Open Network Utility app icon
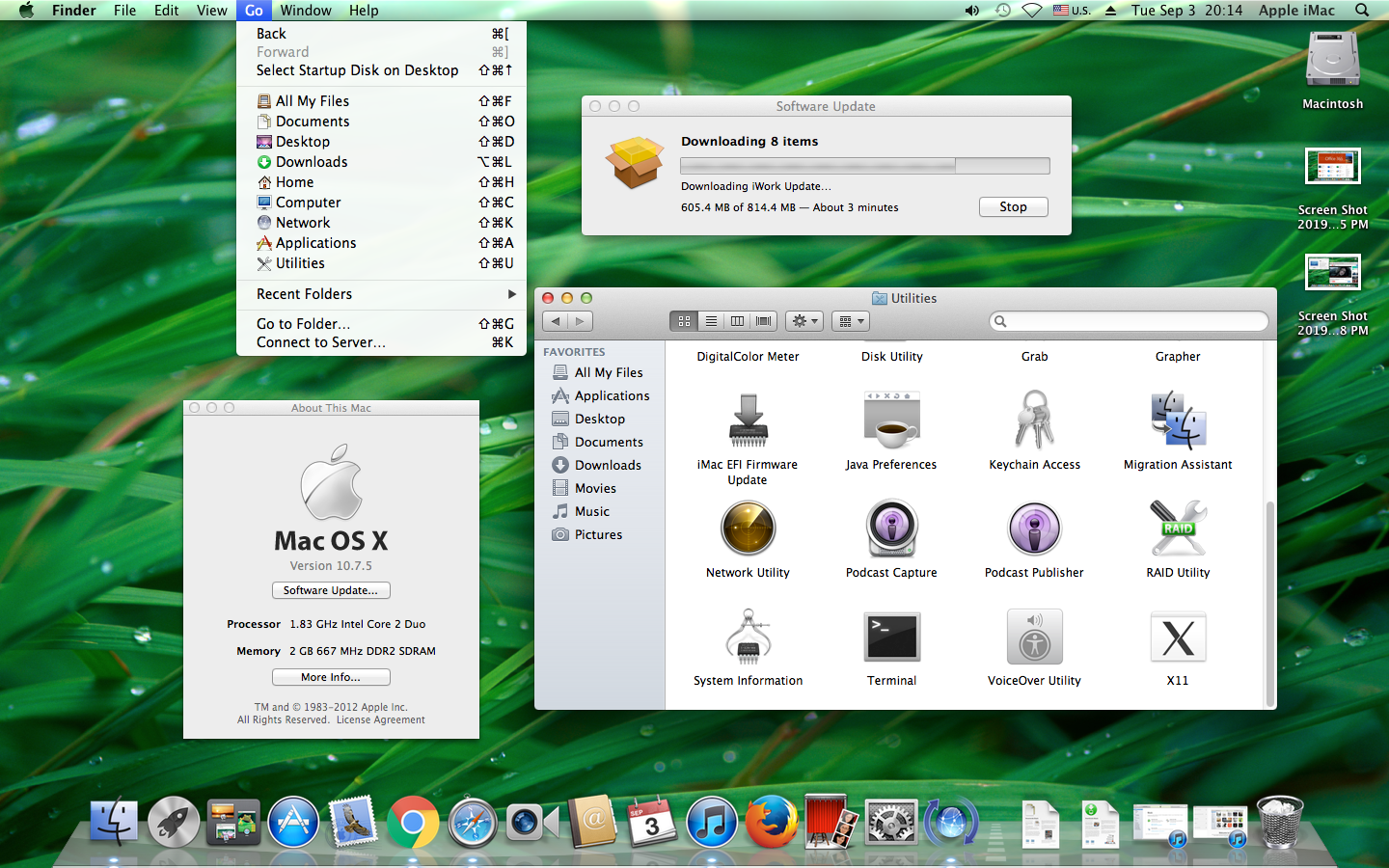 (748, 529)
